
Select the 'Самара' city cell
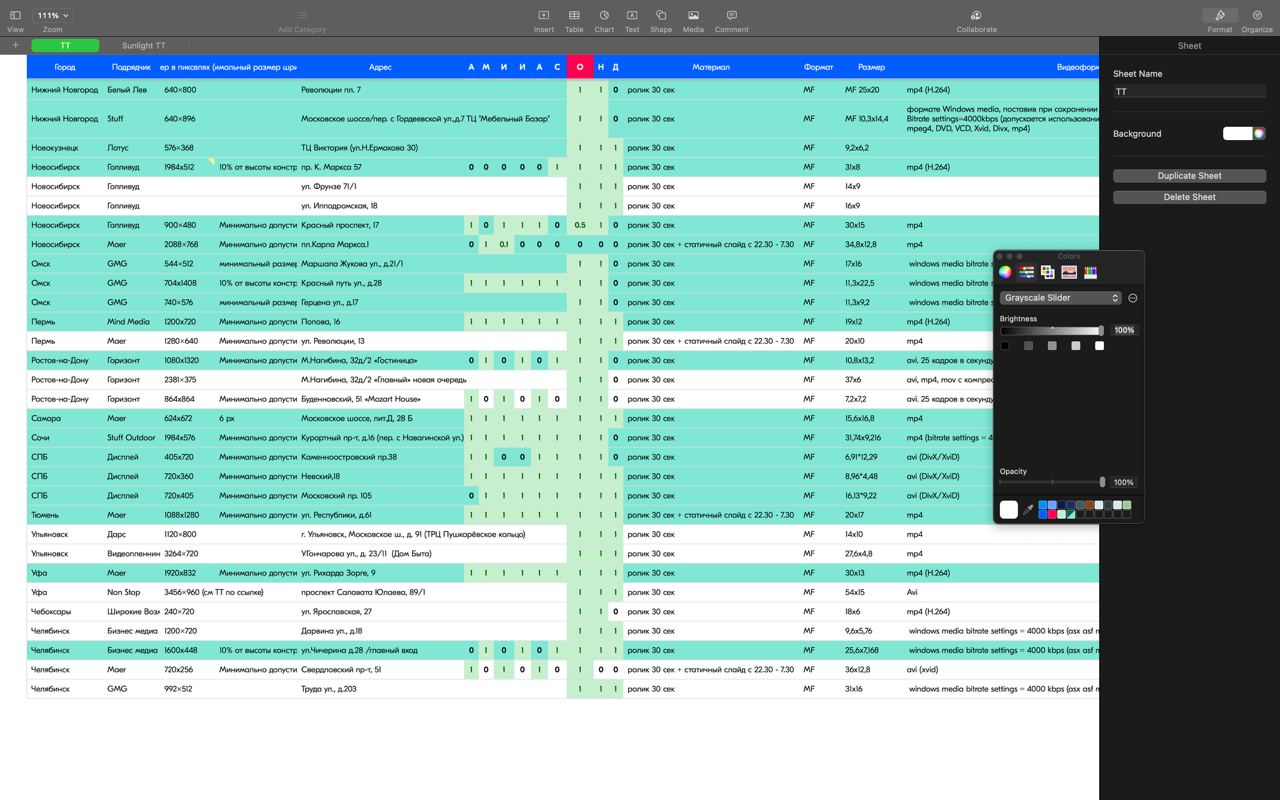65,418
